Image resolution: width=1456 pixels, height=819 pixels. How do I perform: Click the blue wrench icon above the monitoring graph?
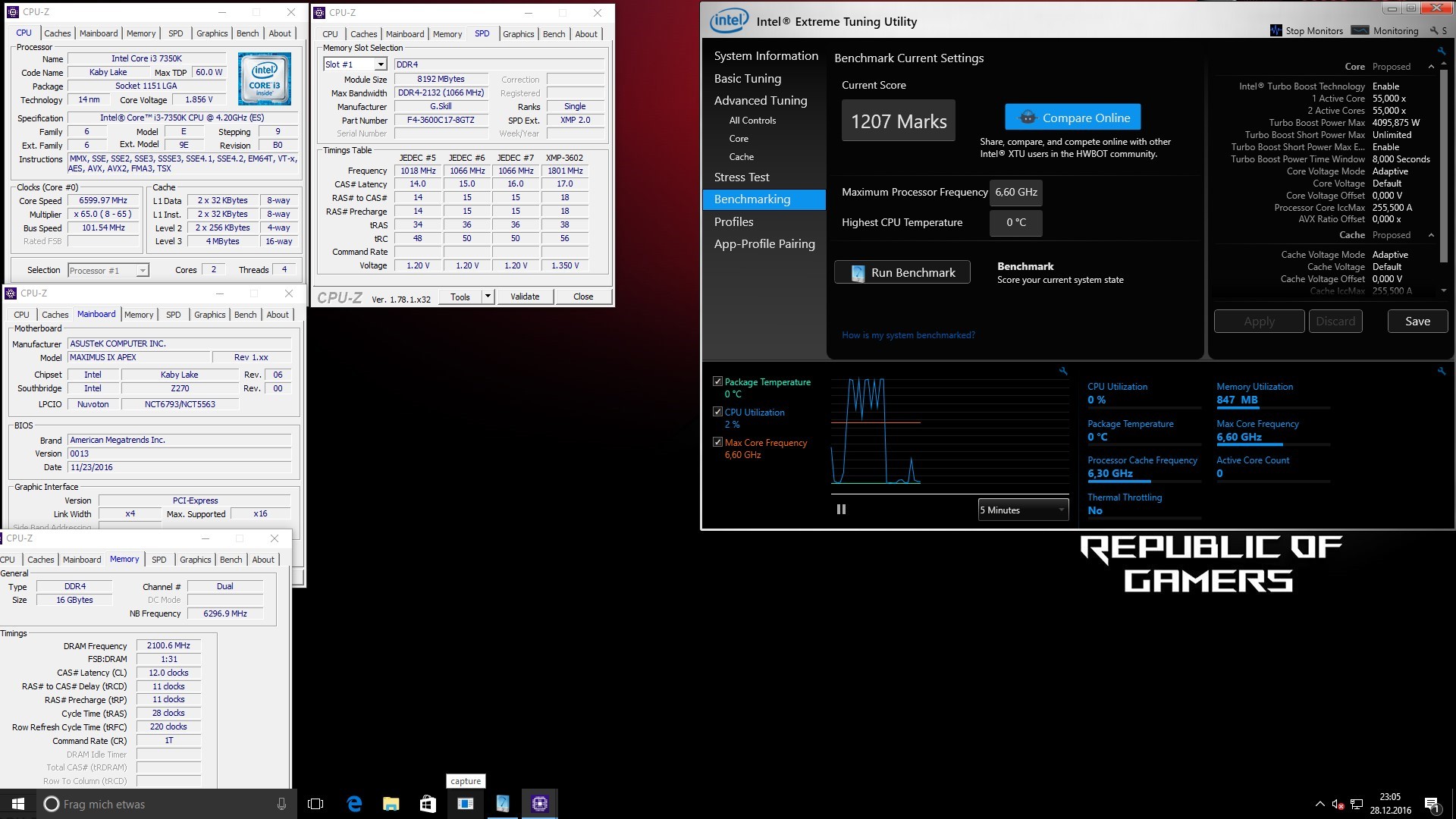click(1063, 371)
